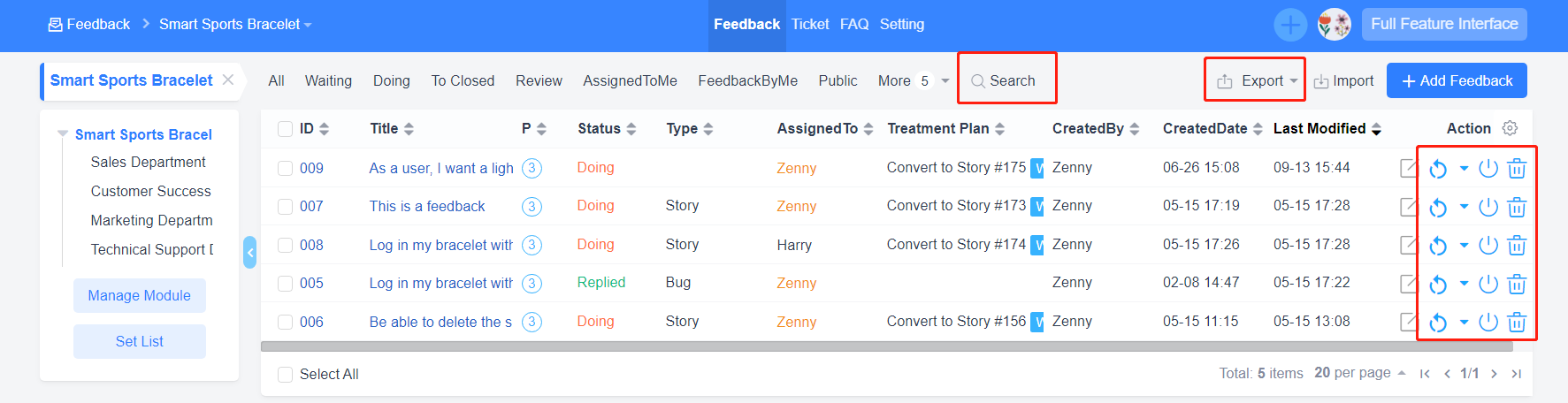Tick the checkbox for feedback 009

[x=286, y=168]
